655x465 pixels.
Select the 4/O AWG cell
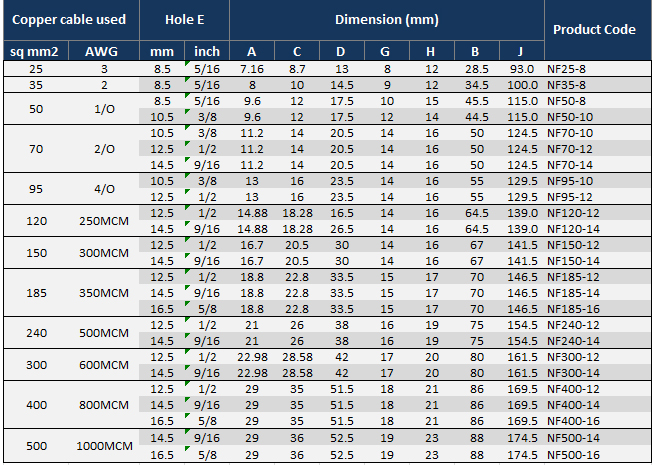(104, 189)
